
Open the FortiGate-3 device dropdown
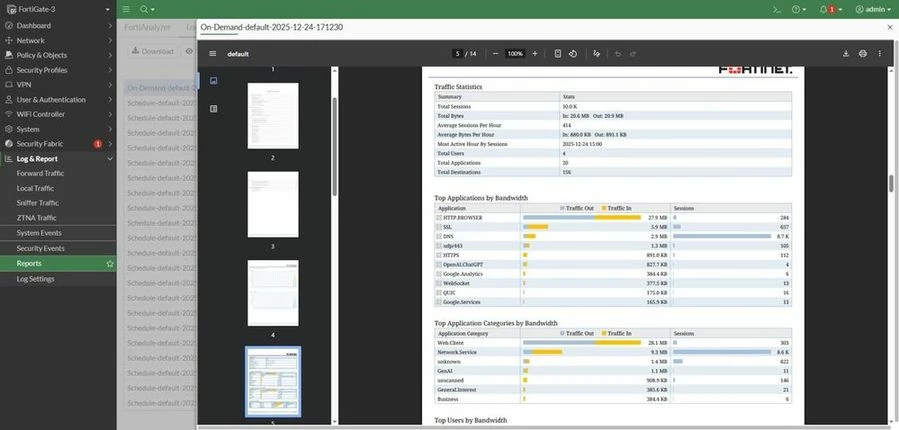(x=58, y=9)
